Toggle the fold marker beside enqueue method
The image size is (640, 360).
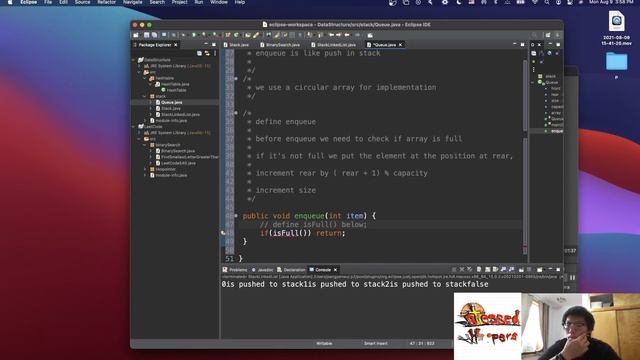(236, 216)
